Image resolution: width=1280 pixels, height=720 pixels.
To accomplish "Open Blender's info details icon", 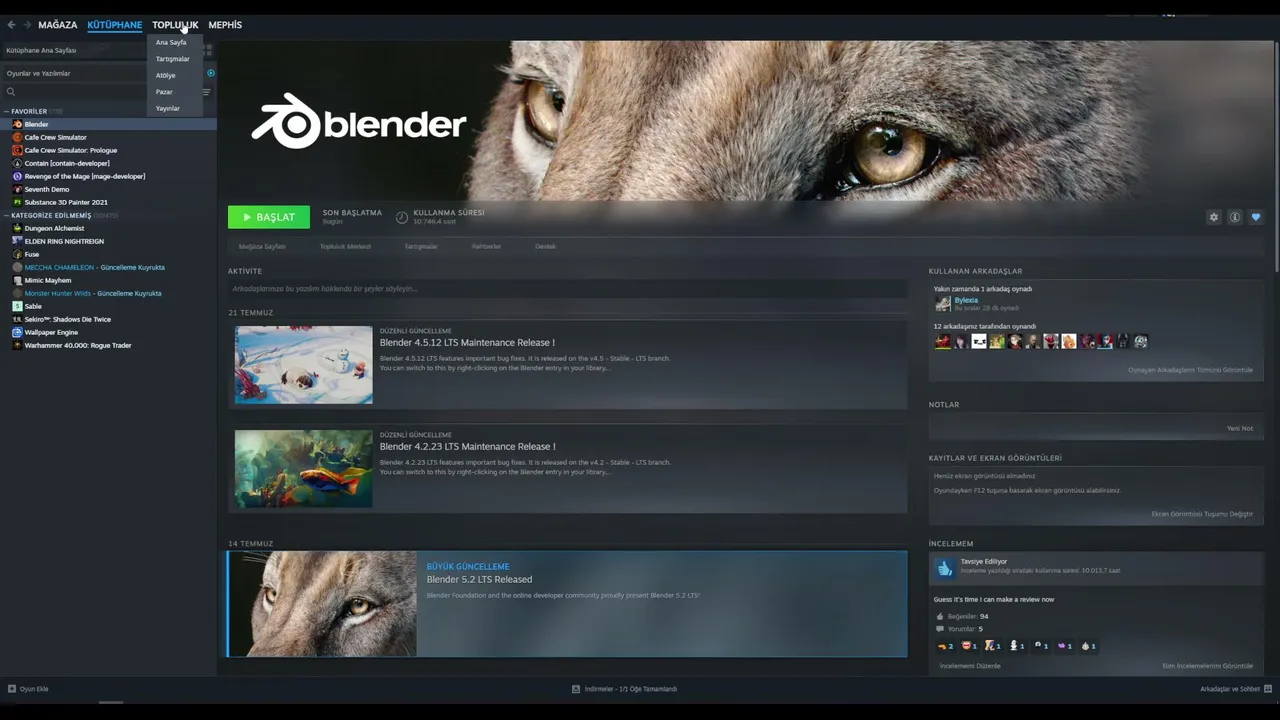I will pyautogui.click(x=1235, y=217).
